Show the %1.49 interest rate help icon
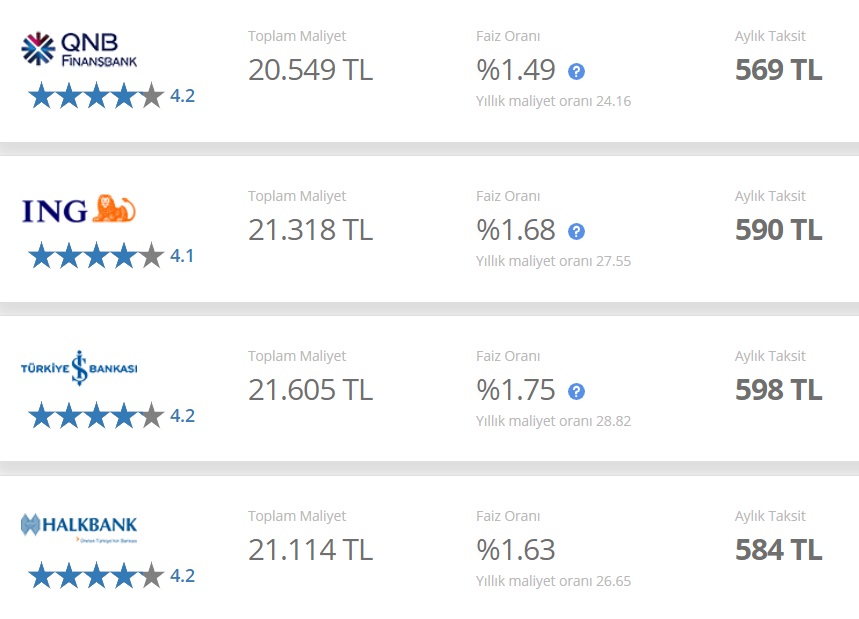 pyautogui.click(x=576, y=71)
